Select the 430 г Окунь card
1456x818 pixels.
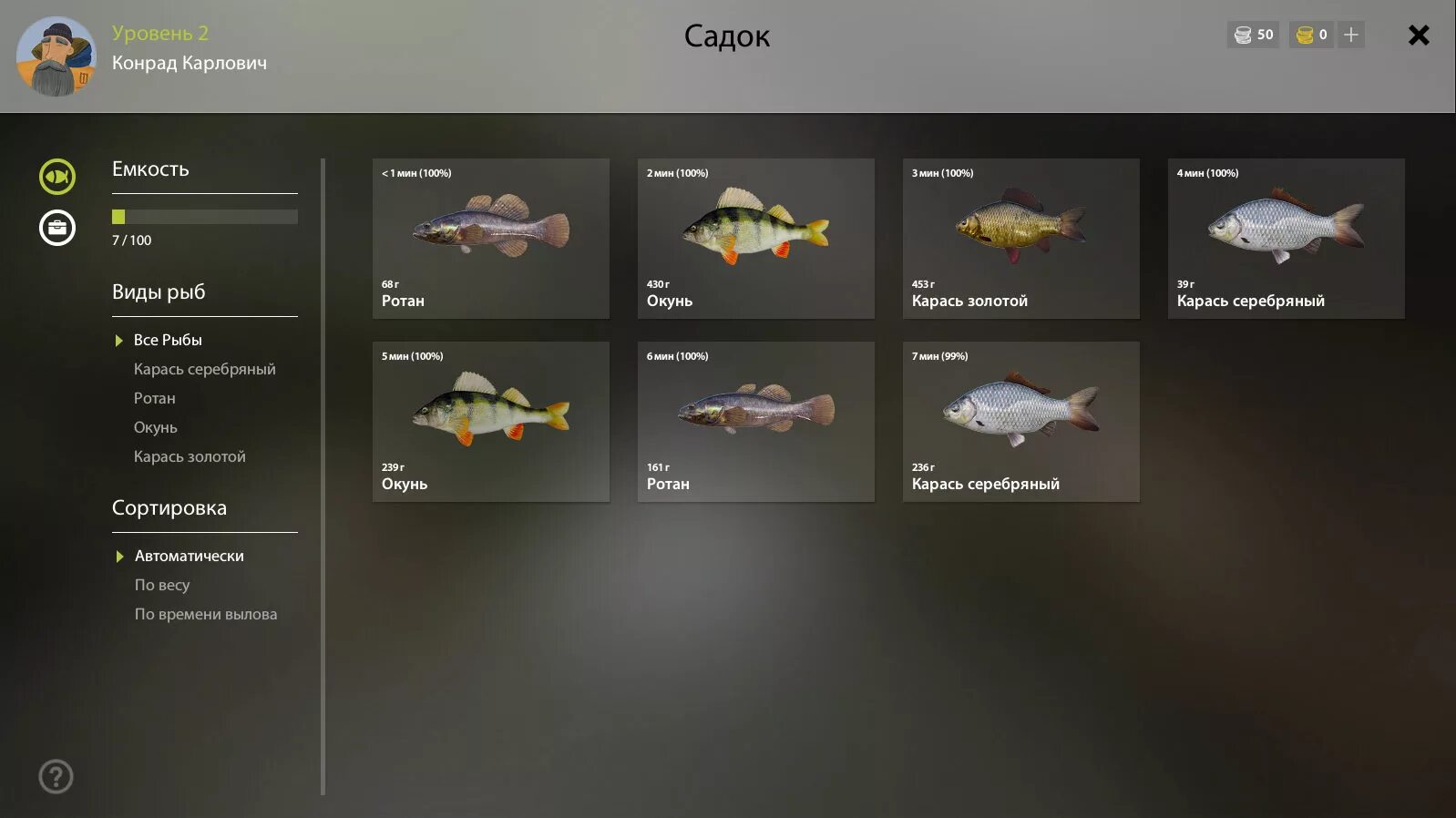(x=756, y=239)
